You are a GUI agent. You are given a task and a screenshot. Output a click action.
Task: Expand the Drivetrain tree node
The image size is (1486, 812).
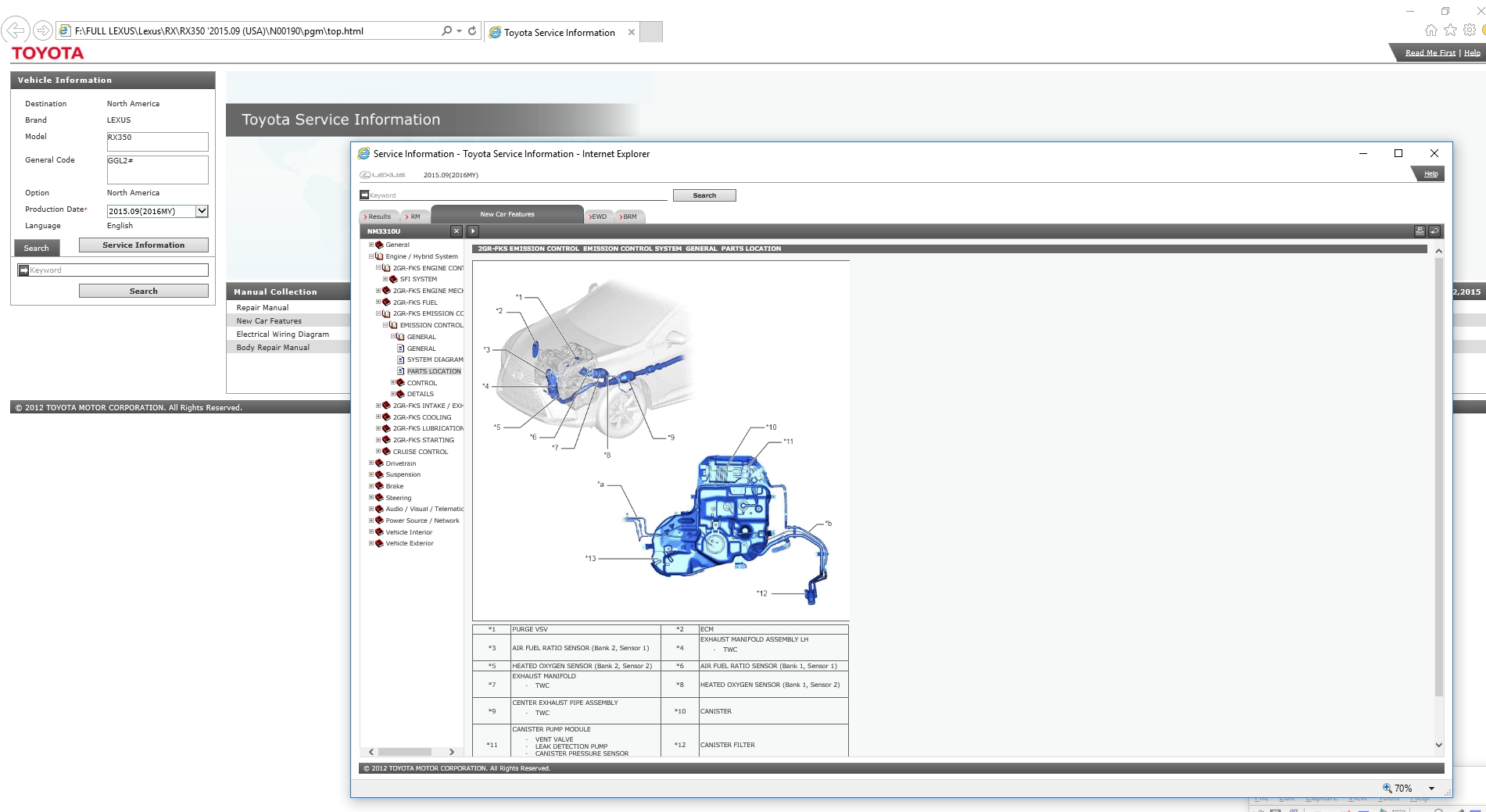pyautogui.click(x=371, y=463)
